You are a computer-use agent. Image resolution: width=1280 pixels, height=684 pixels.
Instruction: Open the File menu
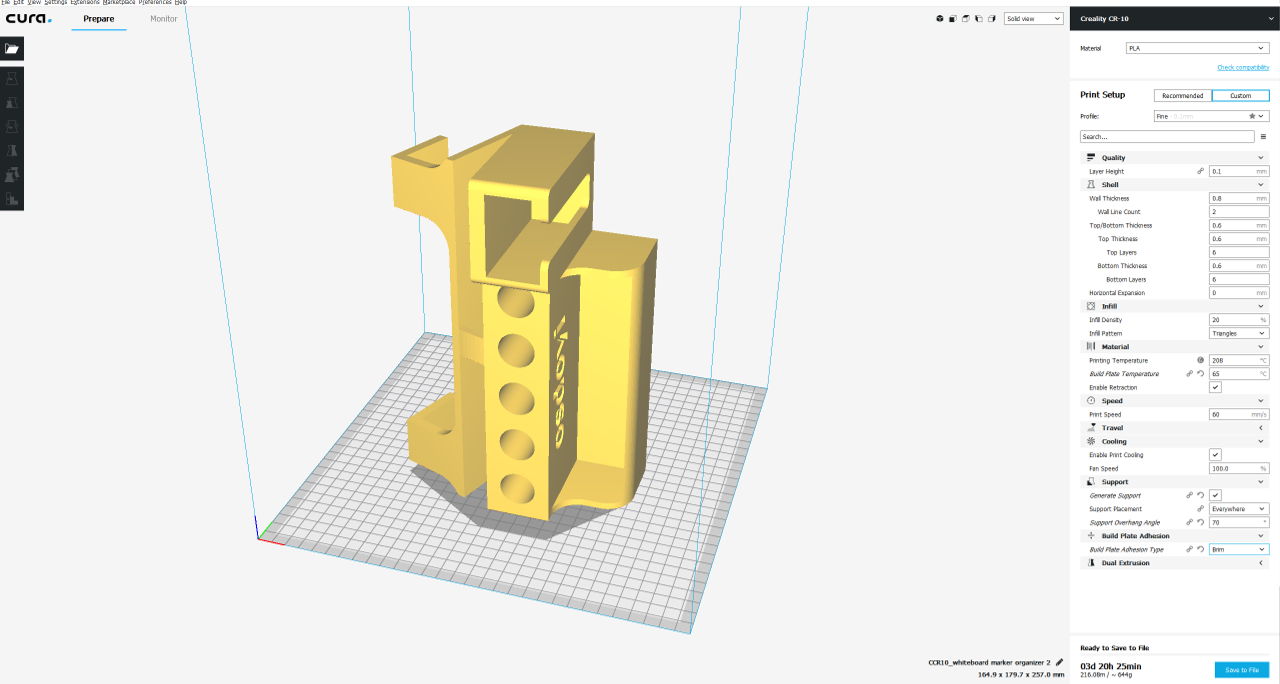point(6,3)
